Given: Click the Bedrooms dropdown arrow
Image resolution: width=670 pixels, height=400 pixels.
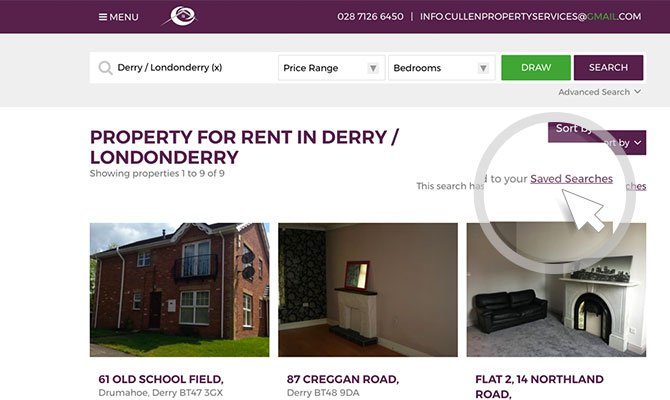Looking at the screenshot, I should [483, 68].
